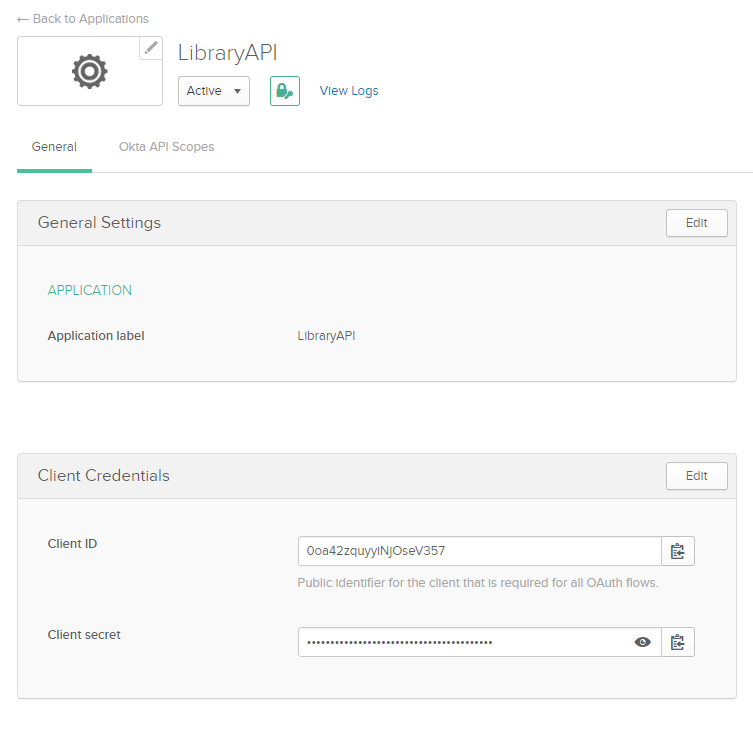Click the LibraryAPI application label value

pos(326,336)
